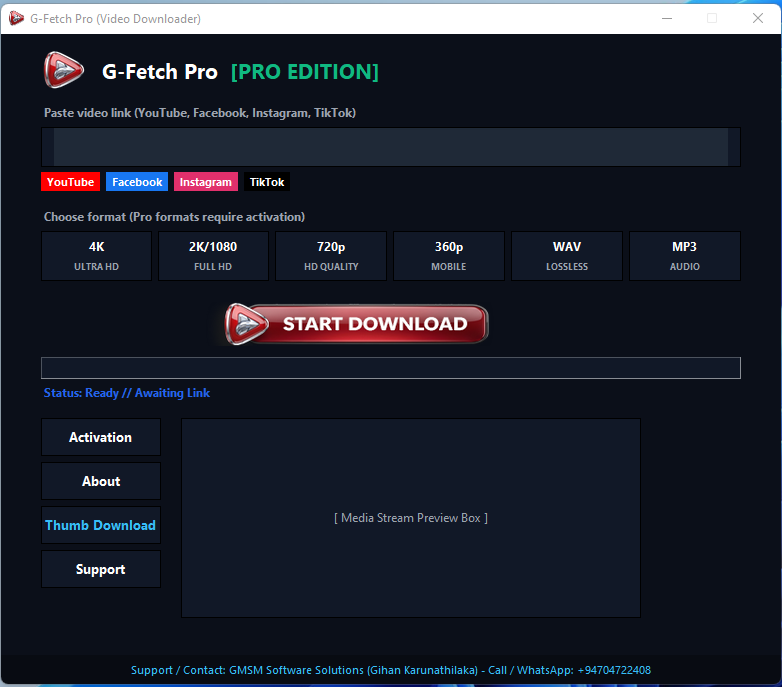Screen dimensions: 782x687
Task: Choose the WAV Lossless format
Action: [567, 256]
